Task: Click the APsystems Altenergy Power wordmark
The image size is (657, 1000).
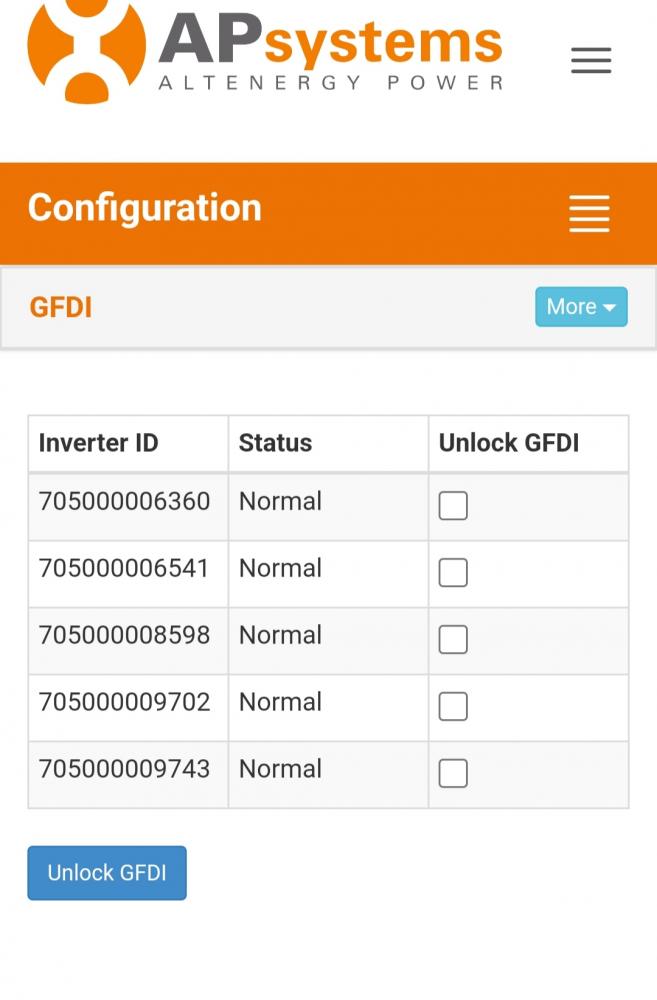Action: coord(330,53)
